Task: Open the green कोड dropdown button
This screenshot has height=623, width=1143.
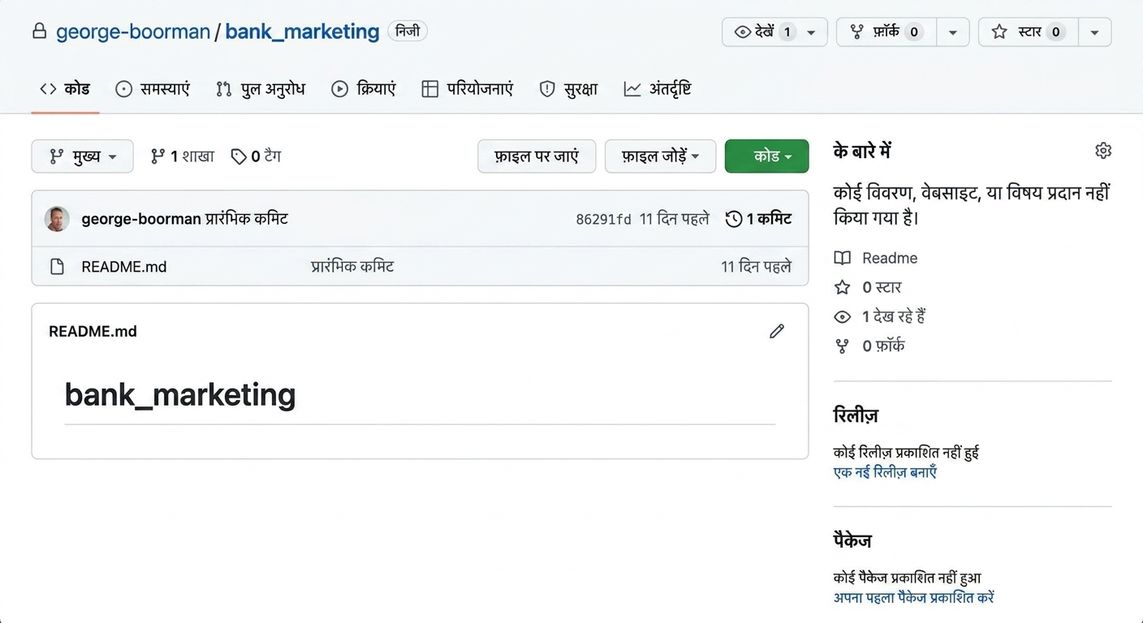Action: 767,156
